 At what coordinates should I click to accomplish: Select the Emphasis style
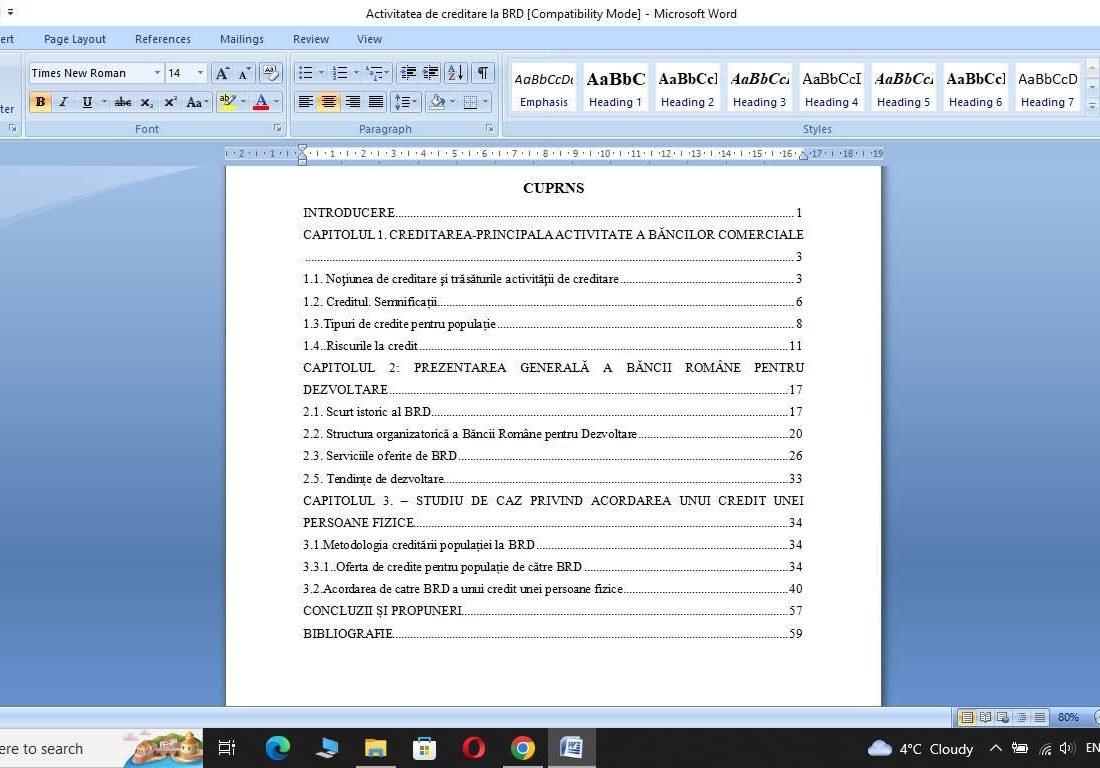[x=543, y=85]
